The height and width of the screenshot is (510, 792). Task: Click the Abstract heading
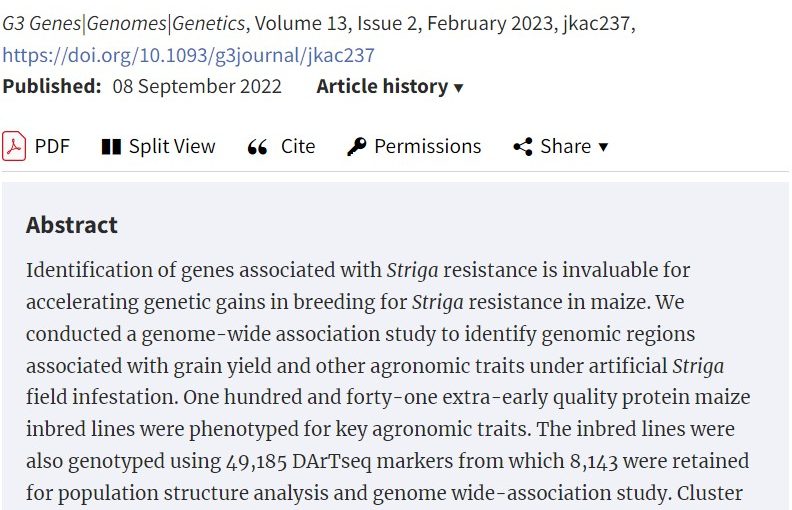pyautogui.click(x=72, y=225)
